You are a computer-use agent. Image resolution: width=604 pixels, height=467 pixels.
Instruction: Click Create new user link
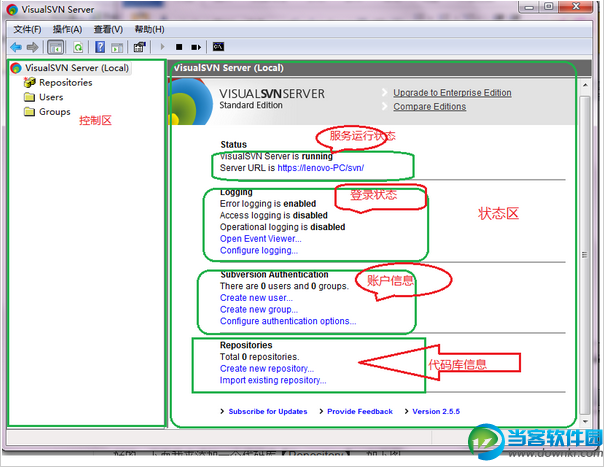[x=256, y=298]
